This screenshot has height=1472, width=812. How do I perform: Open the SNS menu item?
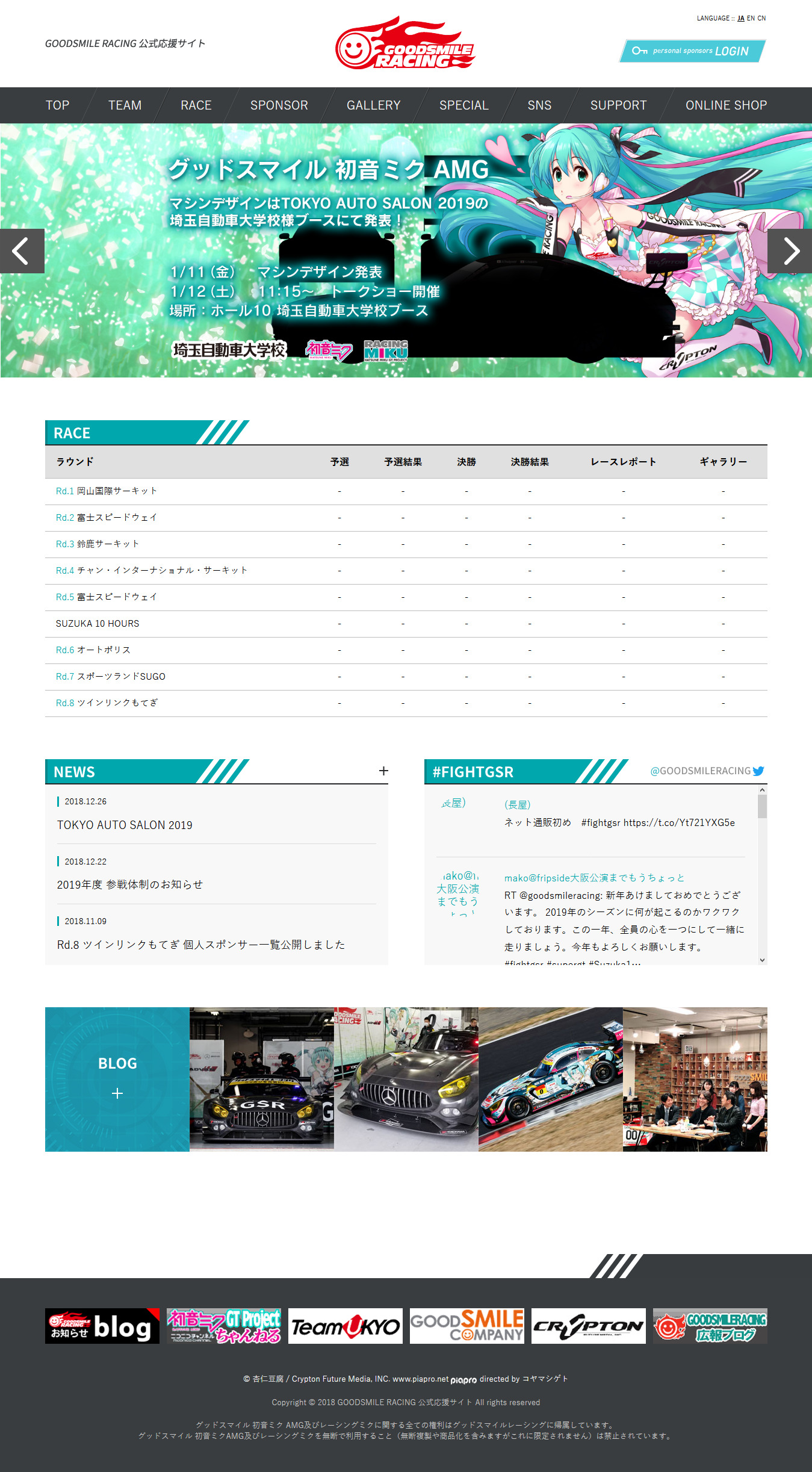[x=540, y=105]
